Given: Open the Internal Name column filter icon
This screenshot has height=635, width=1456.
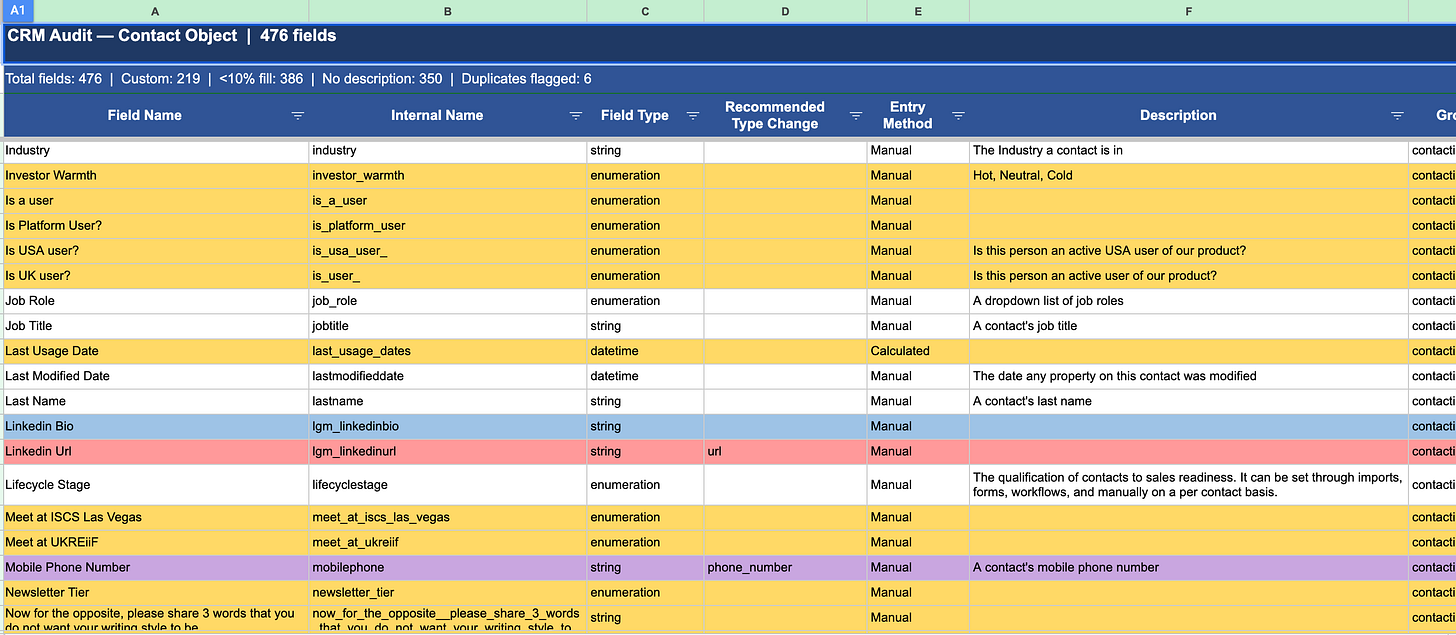Looking at the screenshot, I should click(x=575, y=116).
